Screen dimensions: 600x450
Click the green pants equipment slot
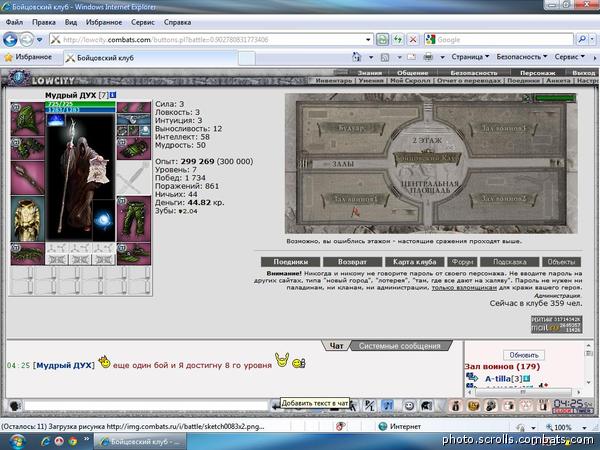(x=134, y=218)
